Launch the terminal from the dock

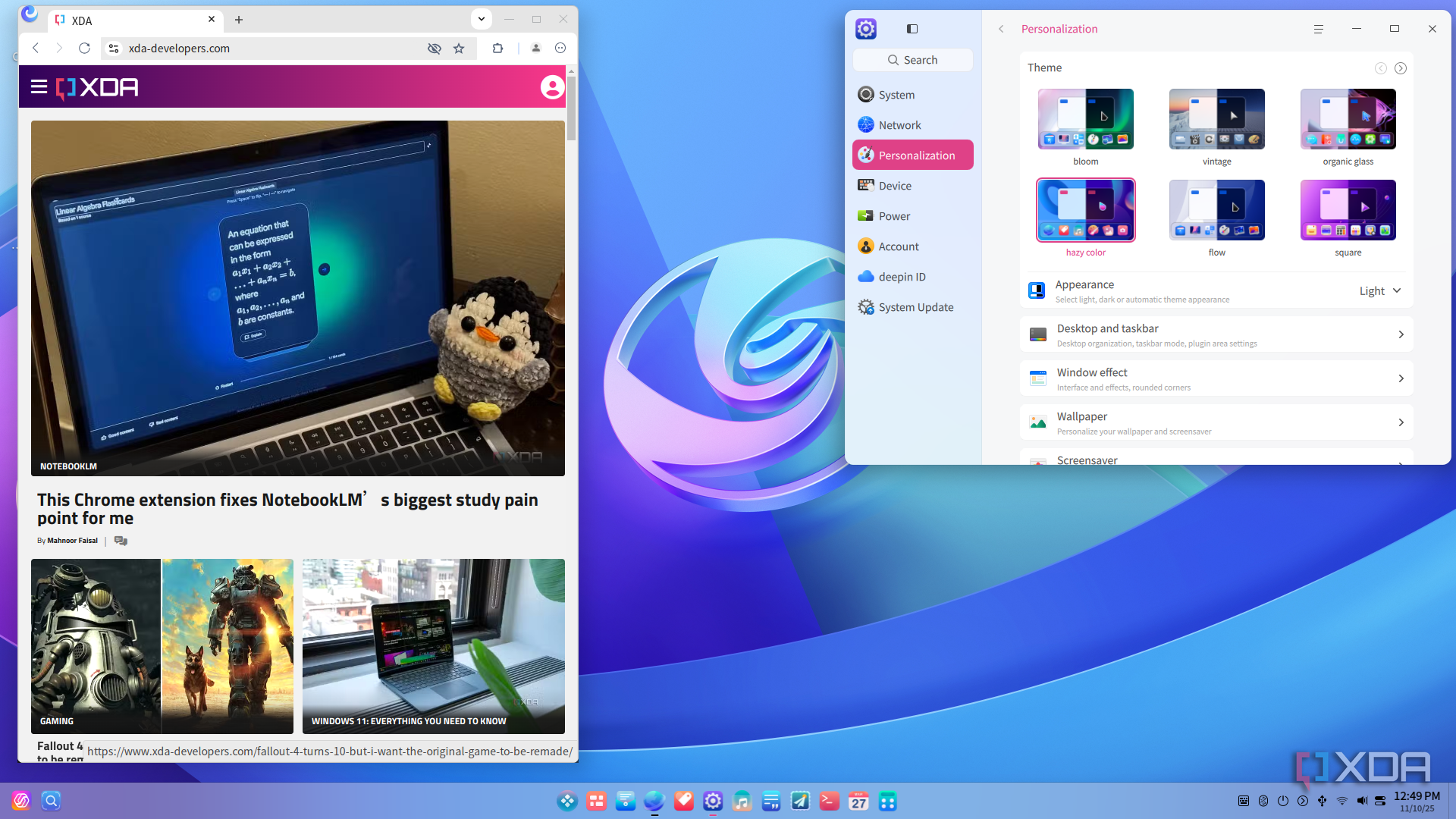coord(830,801)
